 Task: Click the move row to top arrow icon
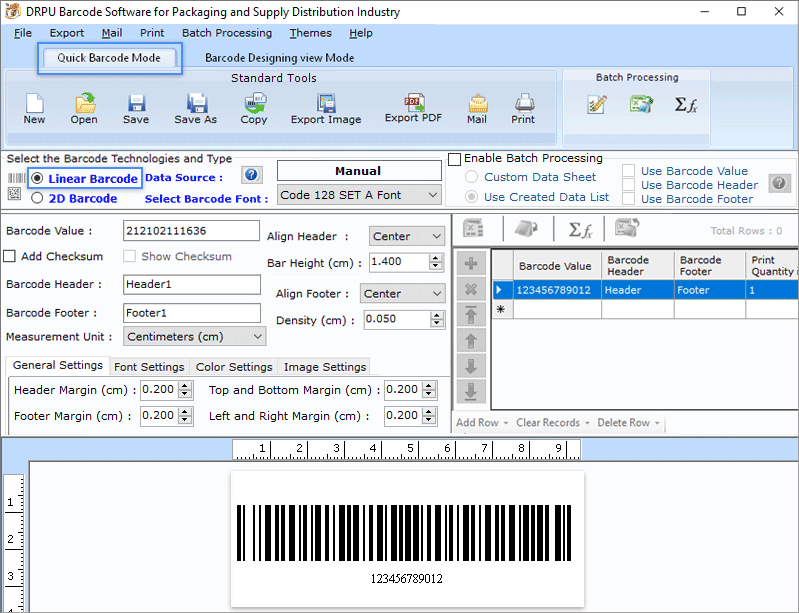coord(471,315)
